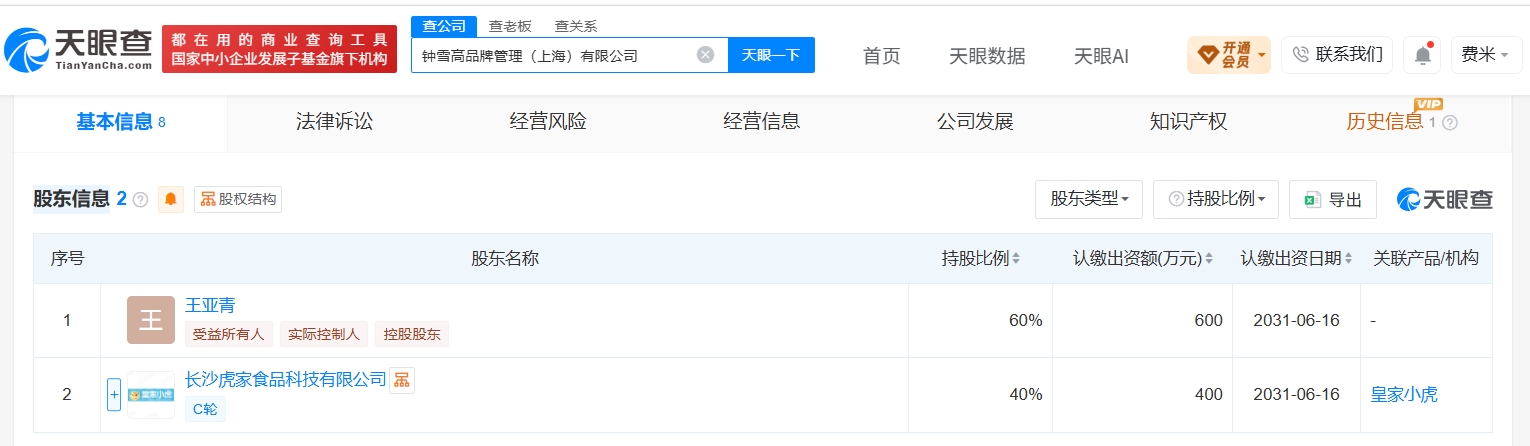
Task: Open the 基本信息 tab
Action: (121, 122)
